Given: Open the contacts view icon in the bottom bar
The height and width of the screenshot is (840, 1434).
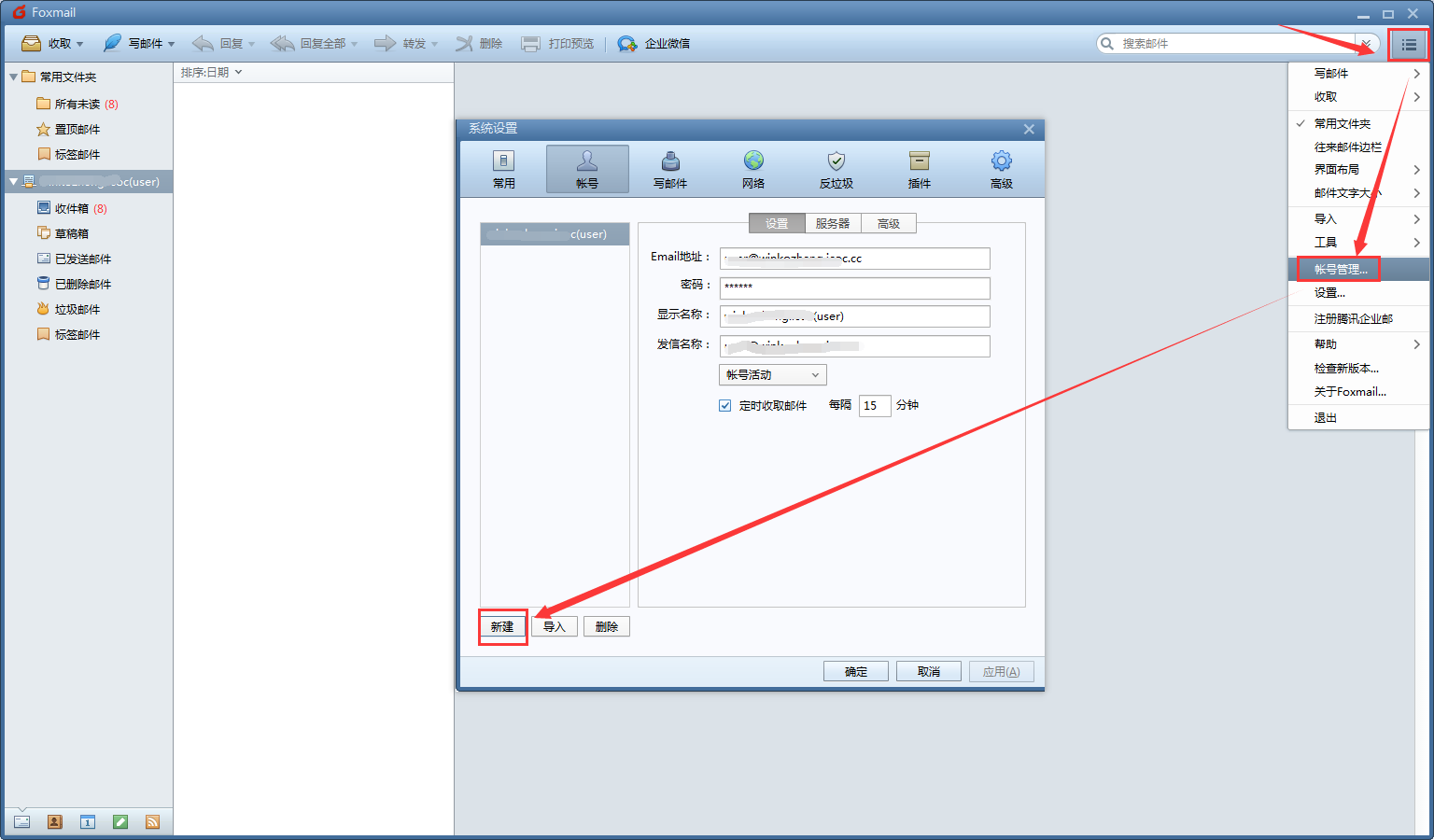Looking at the screenshot, I should click(54, 822).
